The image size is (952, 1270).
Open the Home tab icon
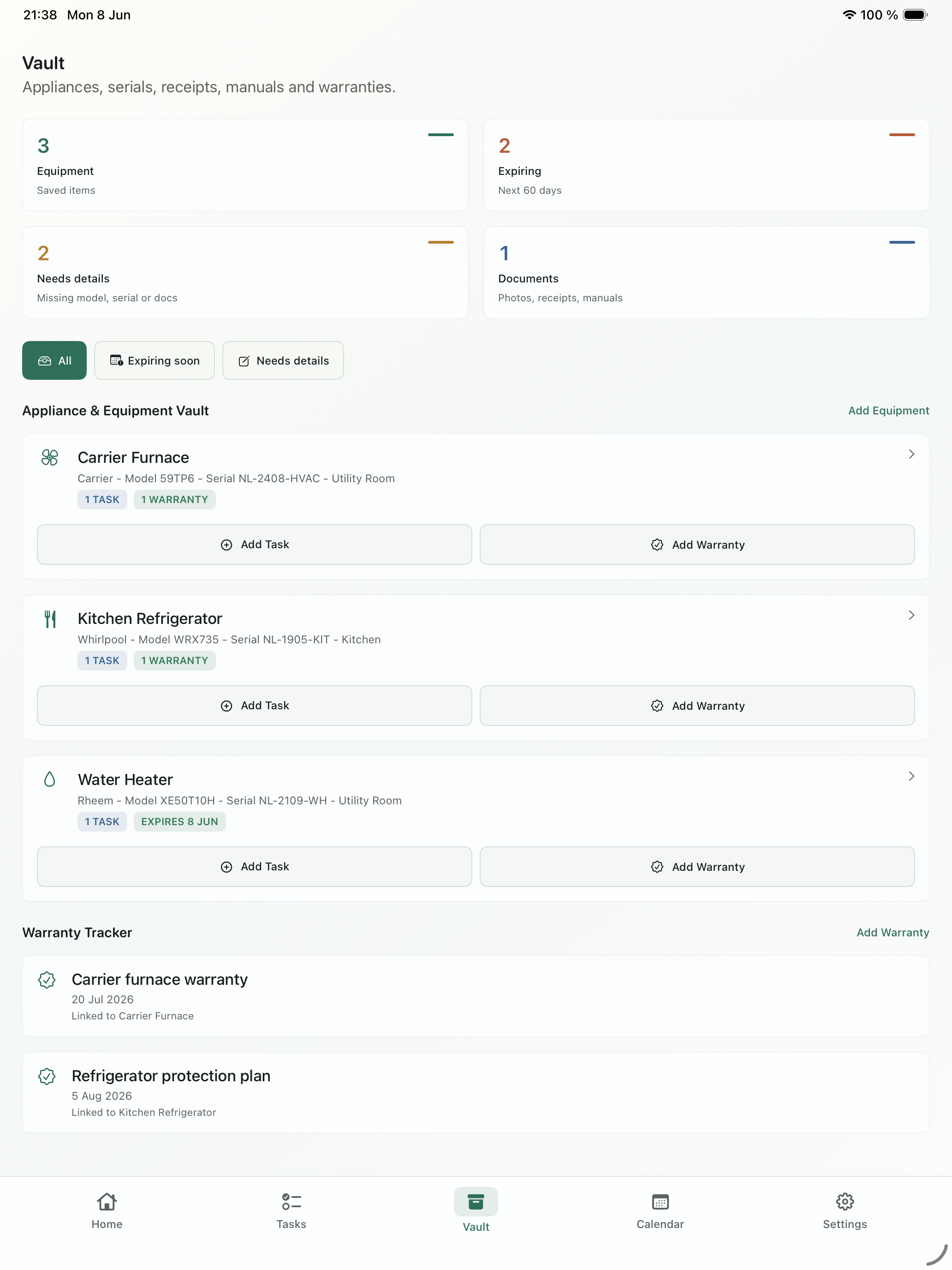107,1201
